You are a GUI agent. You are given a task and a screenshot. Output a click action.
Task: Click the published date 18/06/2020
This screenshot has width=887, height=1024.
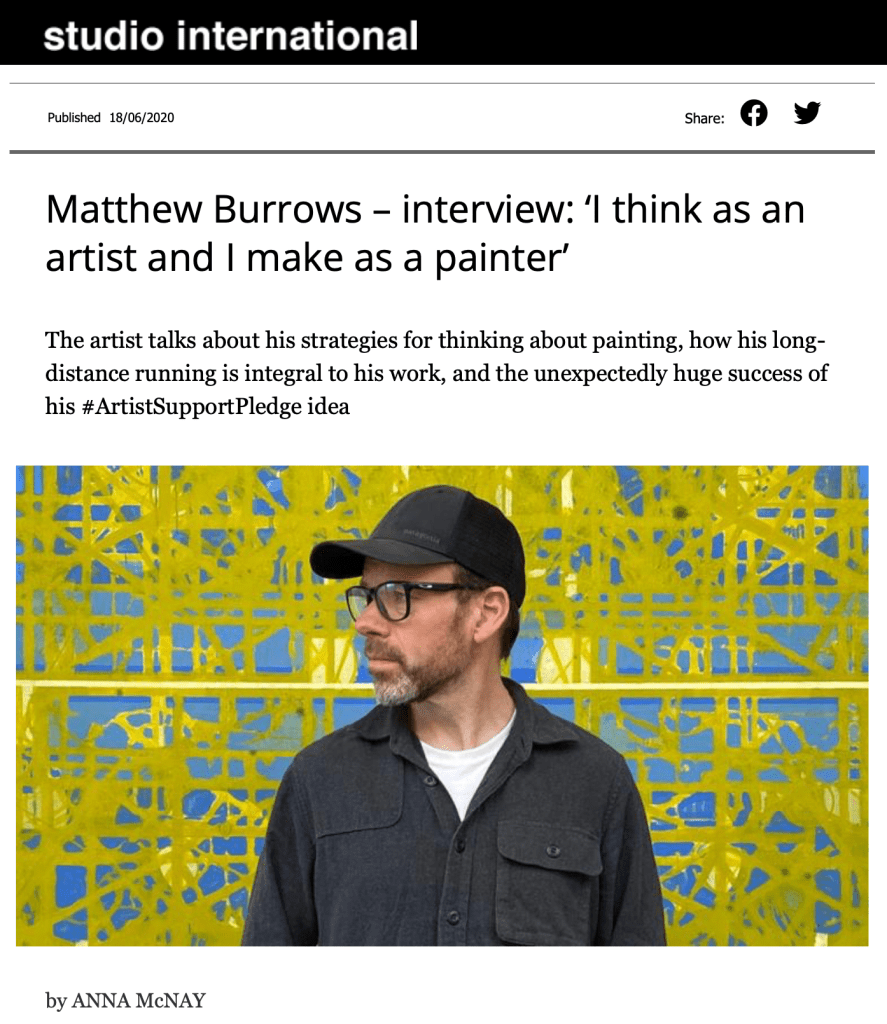tap(142, 118)
